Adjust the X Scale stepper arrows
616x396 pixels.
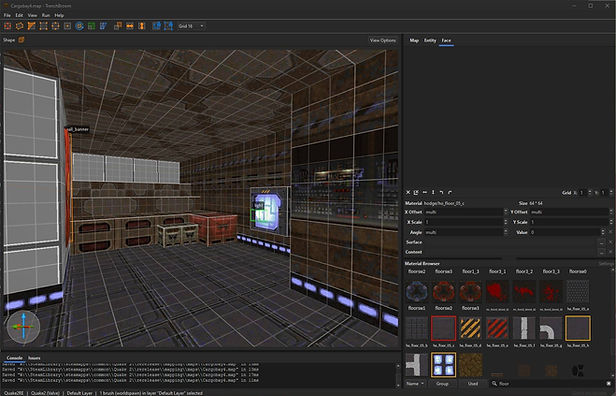point(506,222)
